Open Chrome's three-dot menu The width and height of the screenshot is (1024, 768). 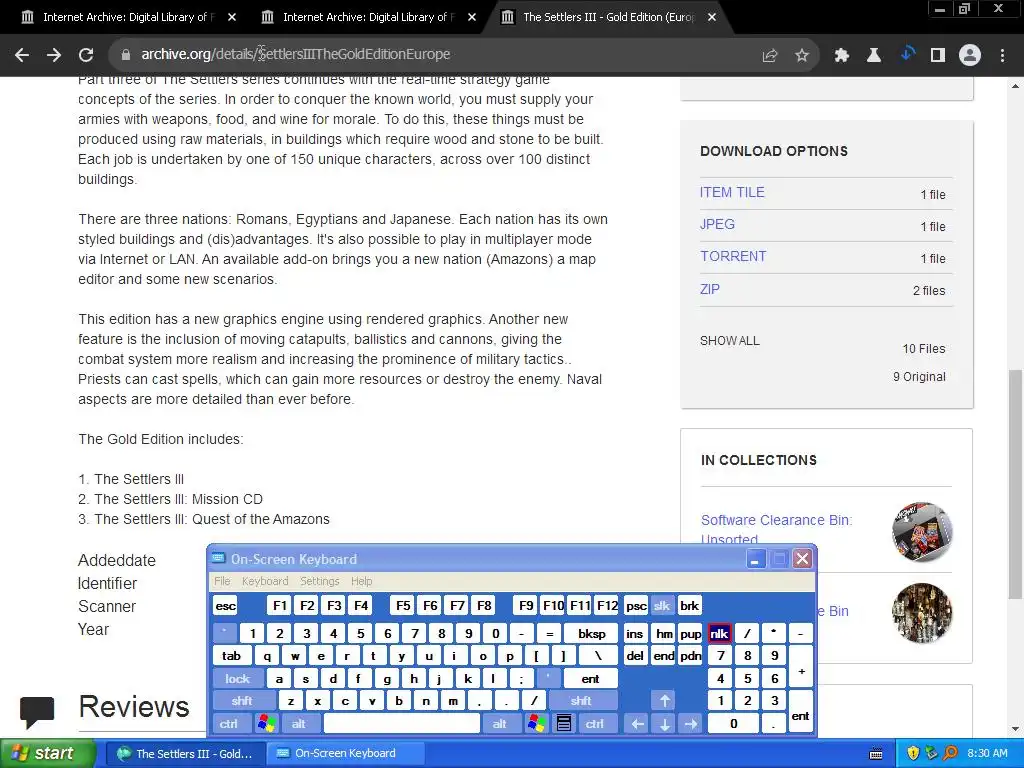point(1002,56)
